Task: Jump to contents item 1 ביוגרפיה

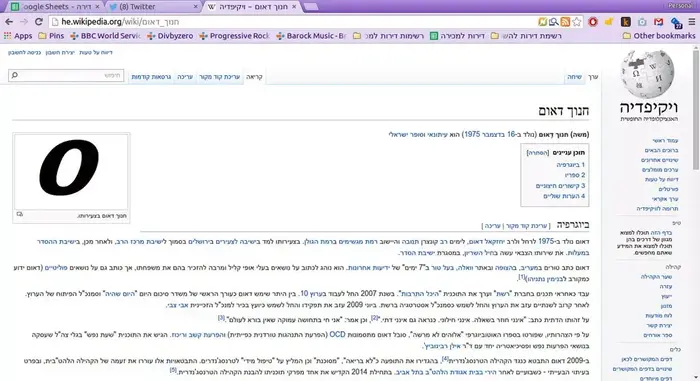Action: (x=571, y=165)
